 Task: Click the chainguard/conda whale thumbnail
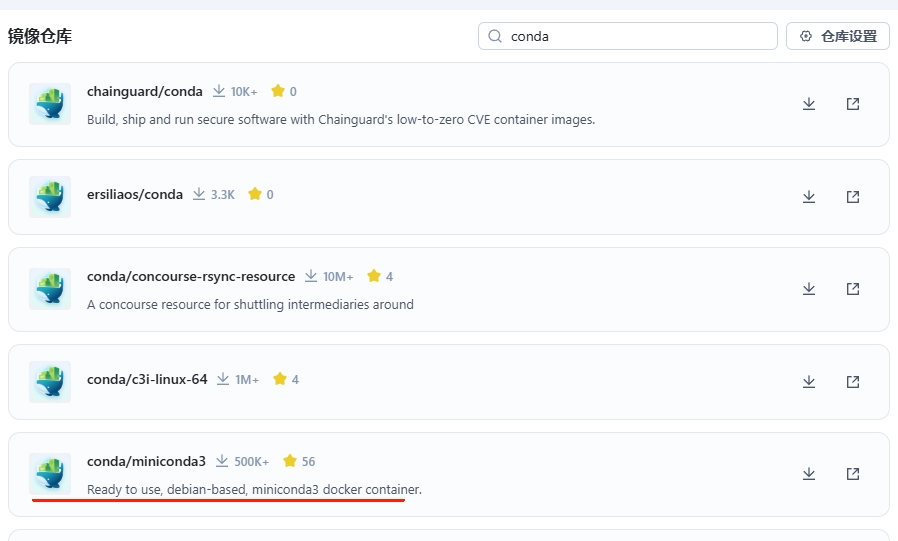click(50, 104)
